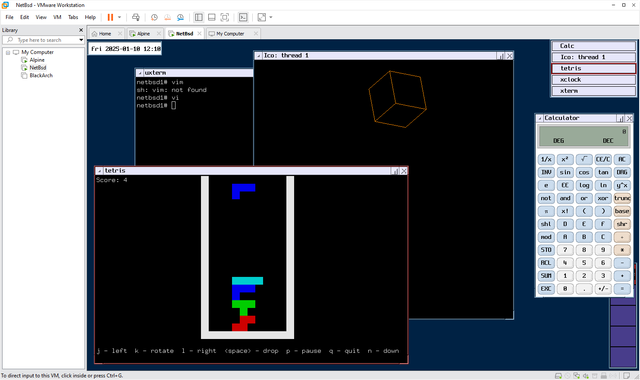This screenshot has height=380, width=640.
Task: Open the library search dropdown arrow
Action: 81,40
